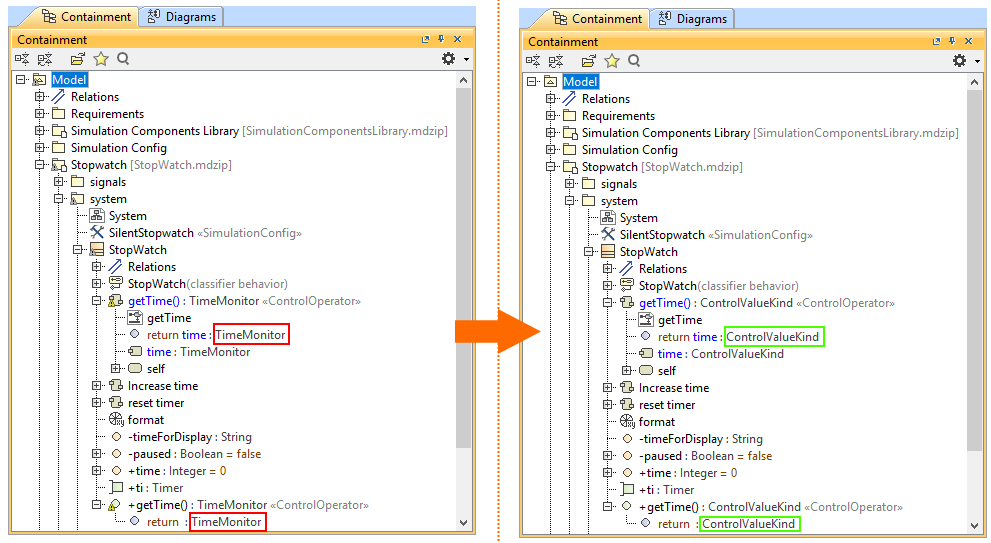Click pin icon in right Containment header
Screen dimensions: 991x543
tap(952, 41)
